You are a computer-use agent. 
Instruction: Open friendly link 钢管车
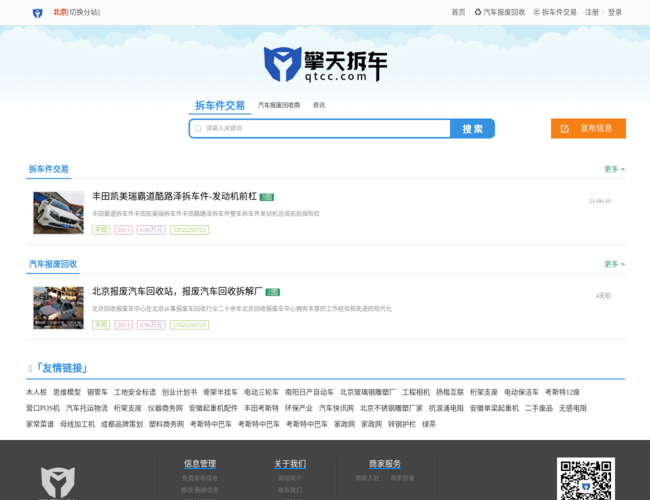(97, 392)
